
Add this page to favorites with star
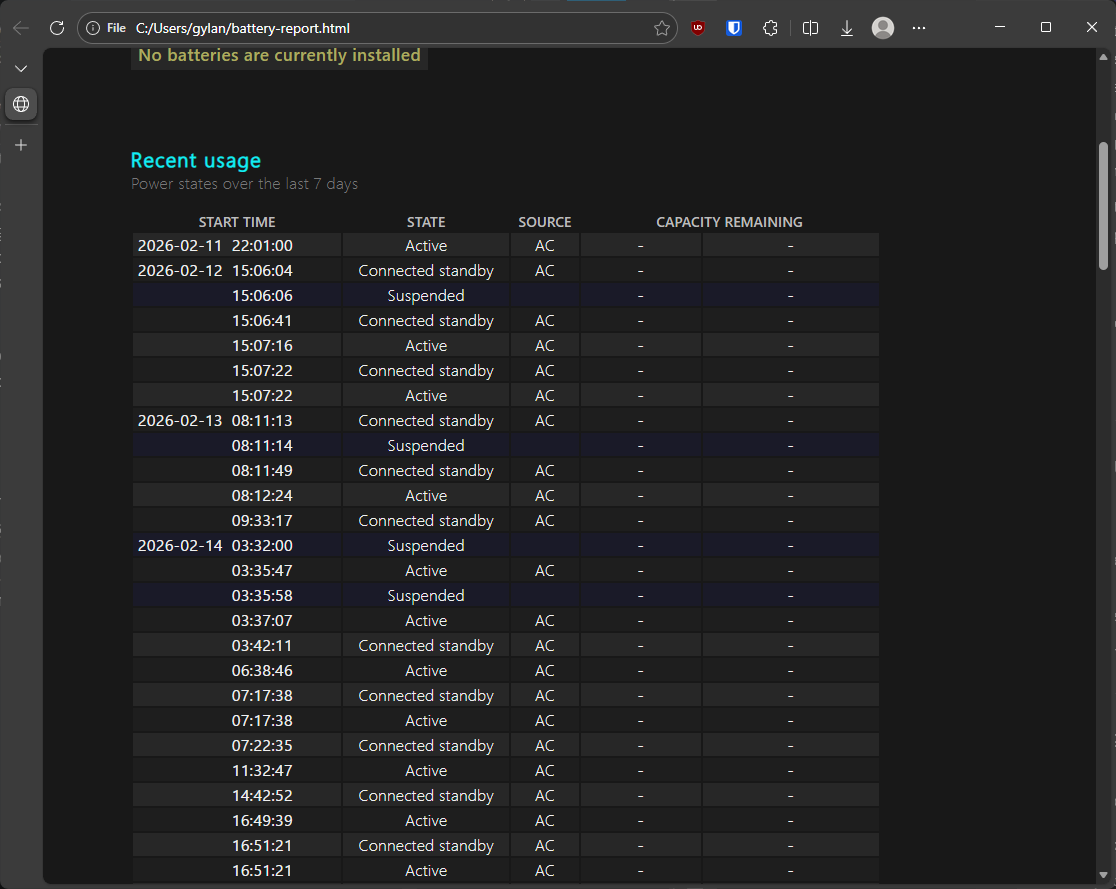point(661,28)
